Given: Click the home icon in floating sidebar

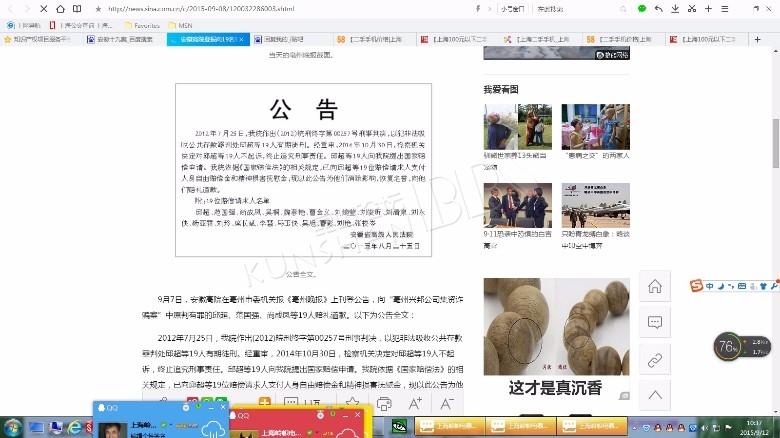Looking at the screenshot, I should [x=655, y=287].
